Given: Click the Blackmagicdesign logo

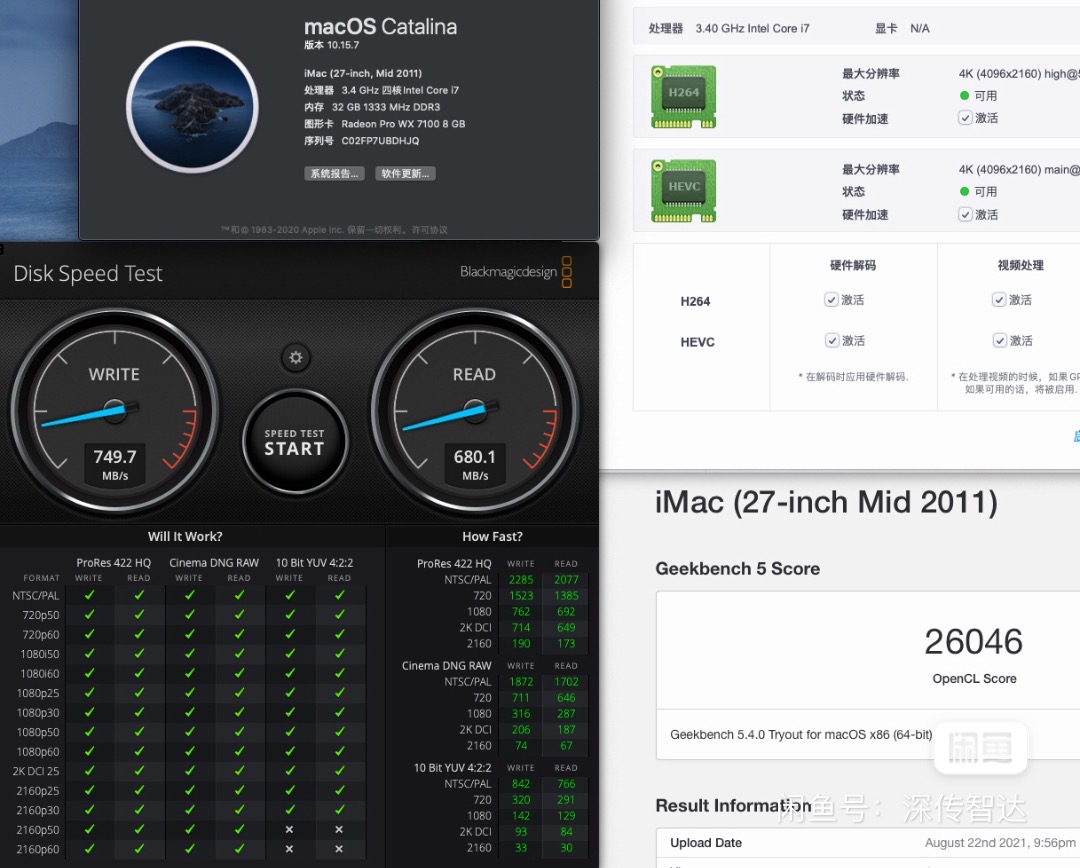Looking at the screenshot, I should (x=516, y=271).
